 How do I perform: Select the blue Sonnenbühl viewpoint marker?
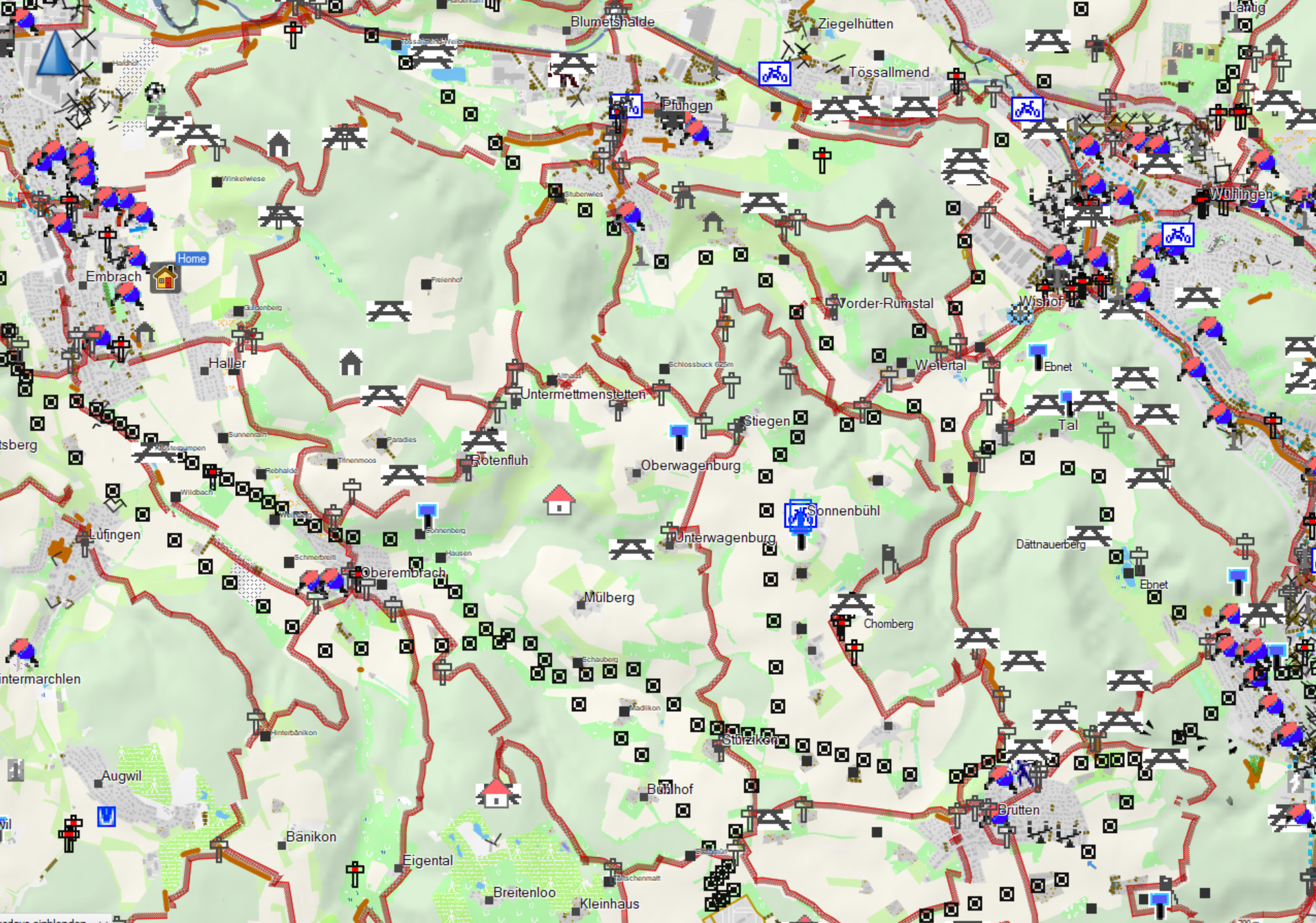[x=800, y=516]
